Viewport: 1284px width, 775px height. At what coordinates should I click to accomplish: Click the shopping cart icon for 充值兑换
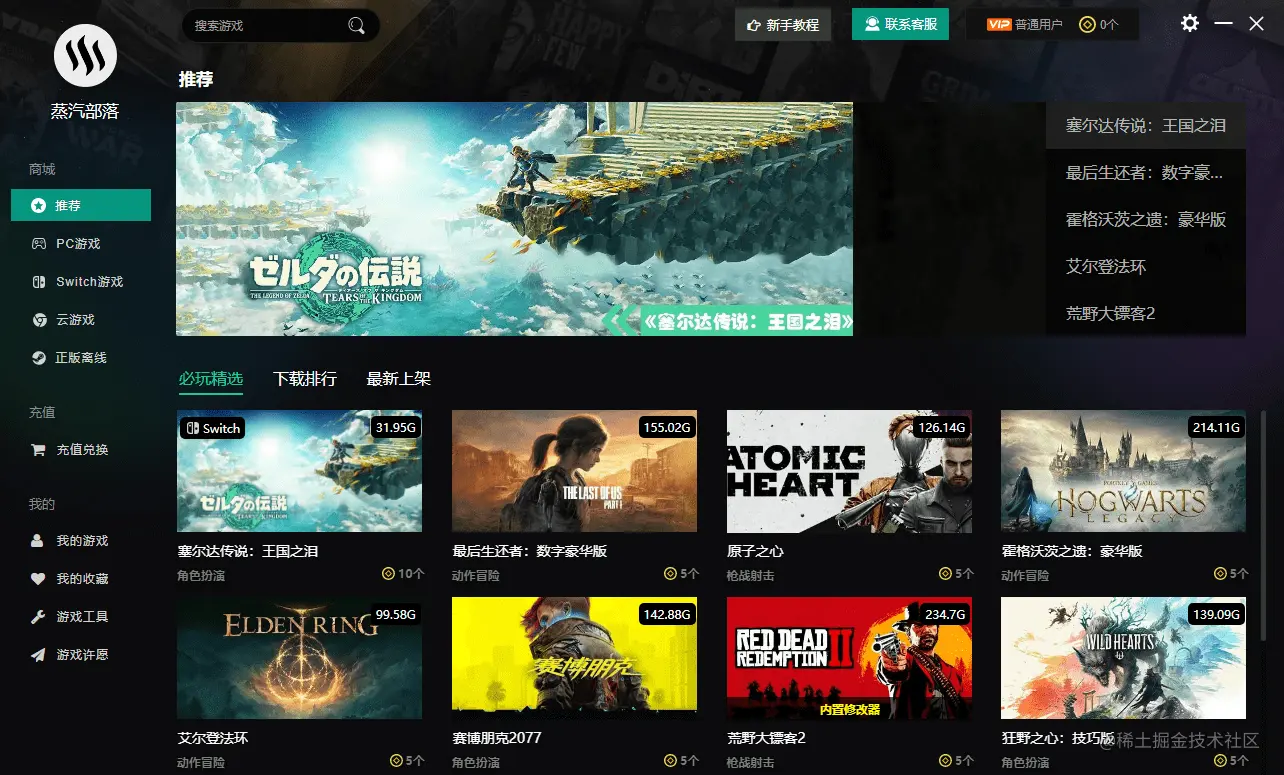tap(38, 450)
